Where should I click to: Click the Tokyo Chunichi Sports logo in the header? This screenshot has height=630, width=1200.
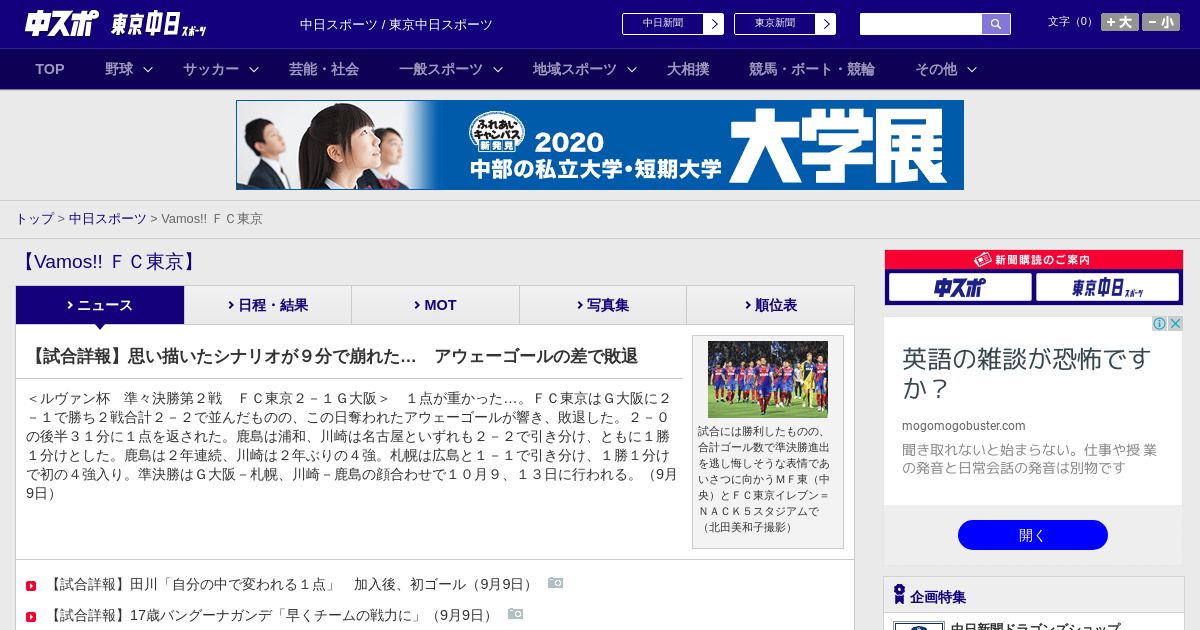159,24
